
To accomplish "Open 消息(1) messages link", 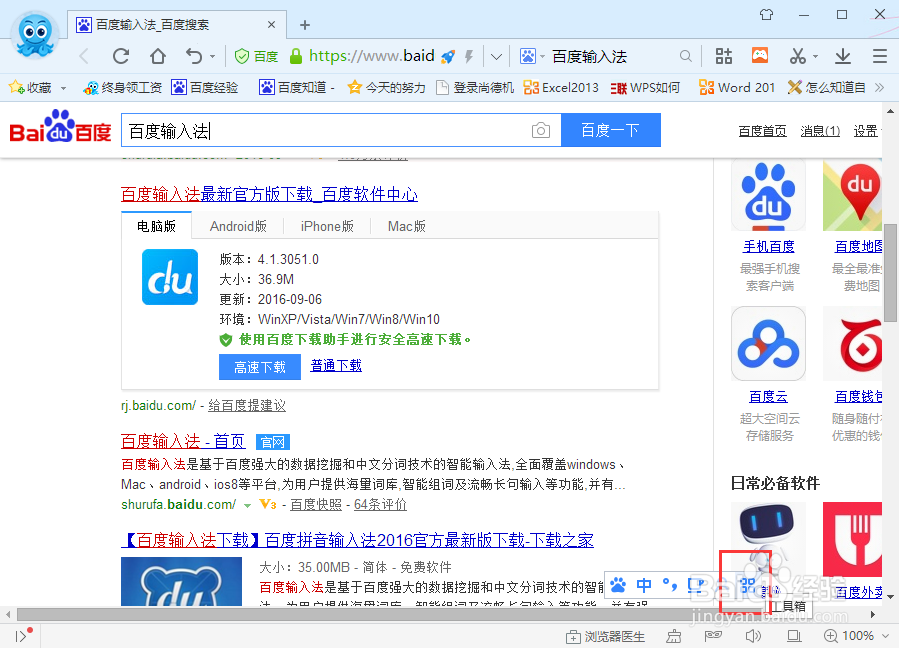I will click(820, 131).
